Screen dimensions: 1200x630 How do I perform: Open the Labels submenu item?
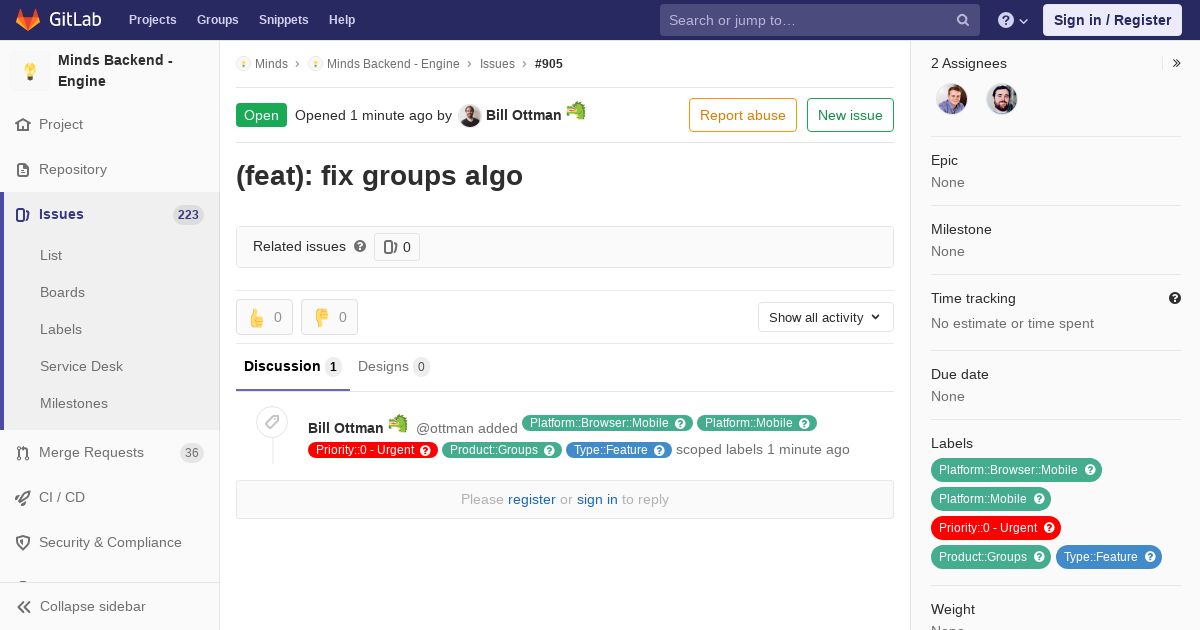(61, 329)
